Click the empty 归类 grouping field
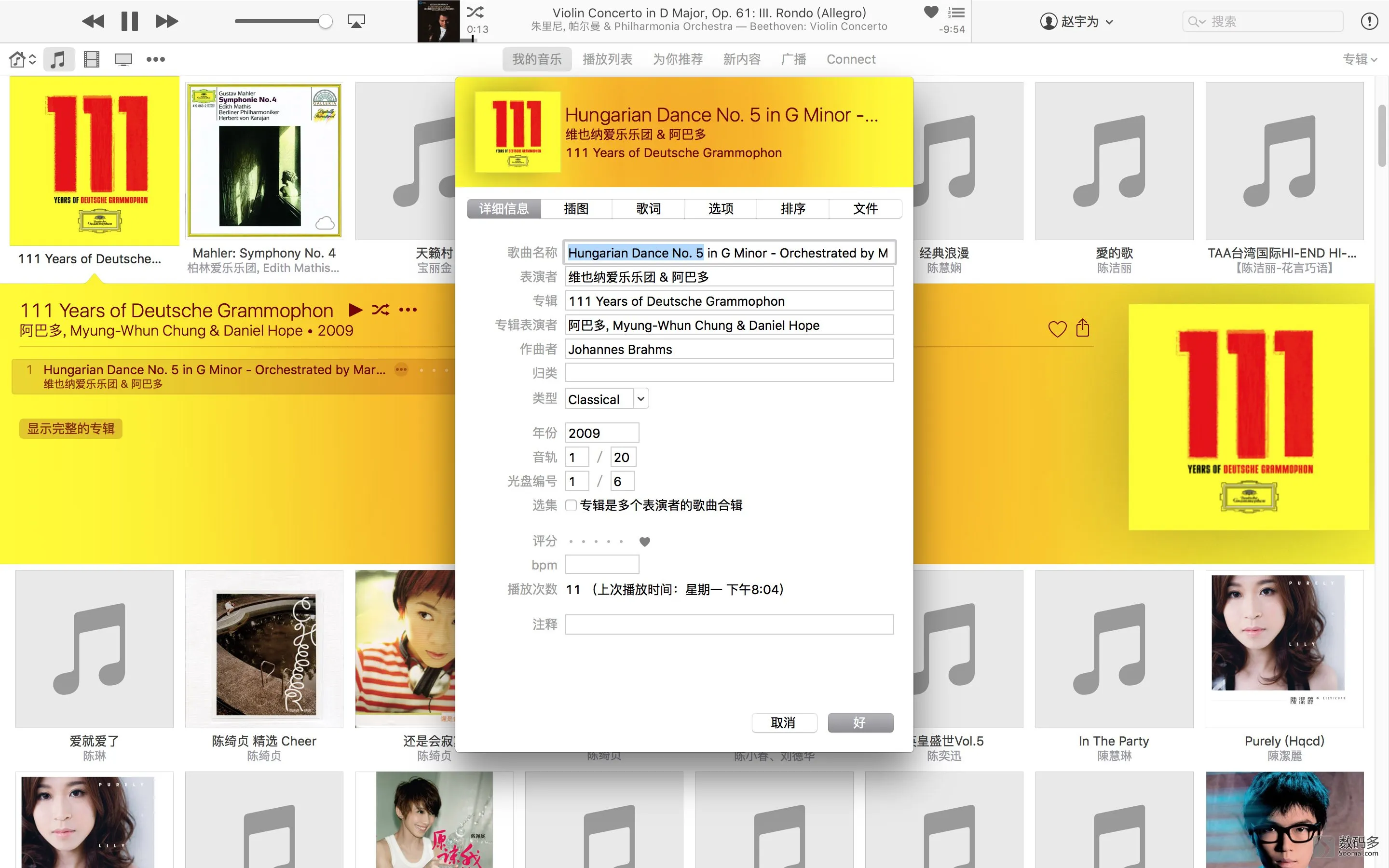Screen dimensions: 1389x868 click(729, 373)
